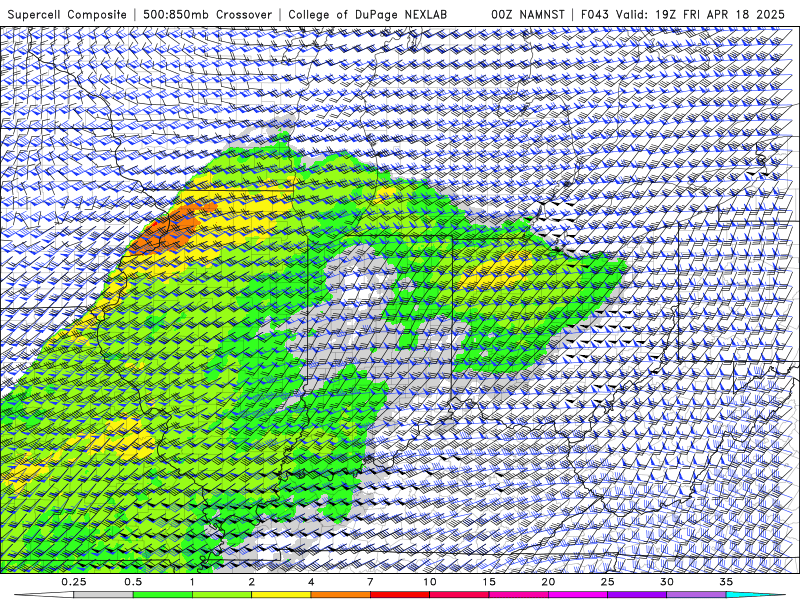Click the colorbar label '35'

click(x=726, y=582)
